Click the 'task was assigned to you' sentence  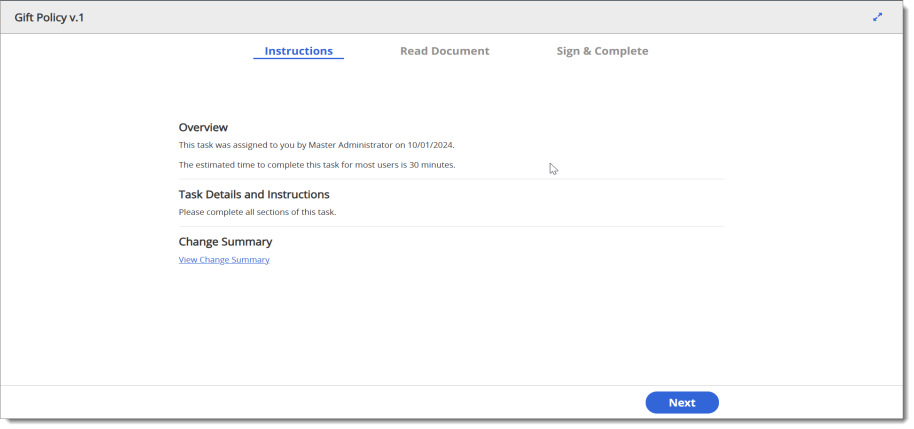coord(316,145)
